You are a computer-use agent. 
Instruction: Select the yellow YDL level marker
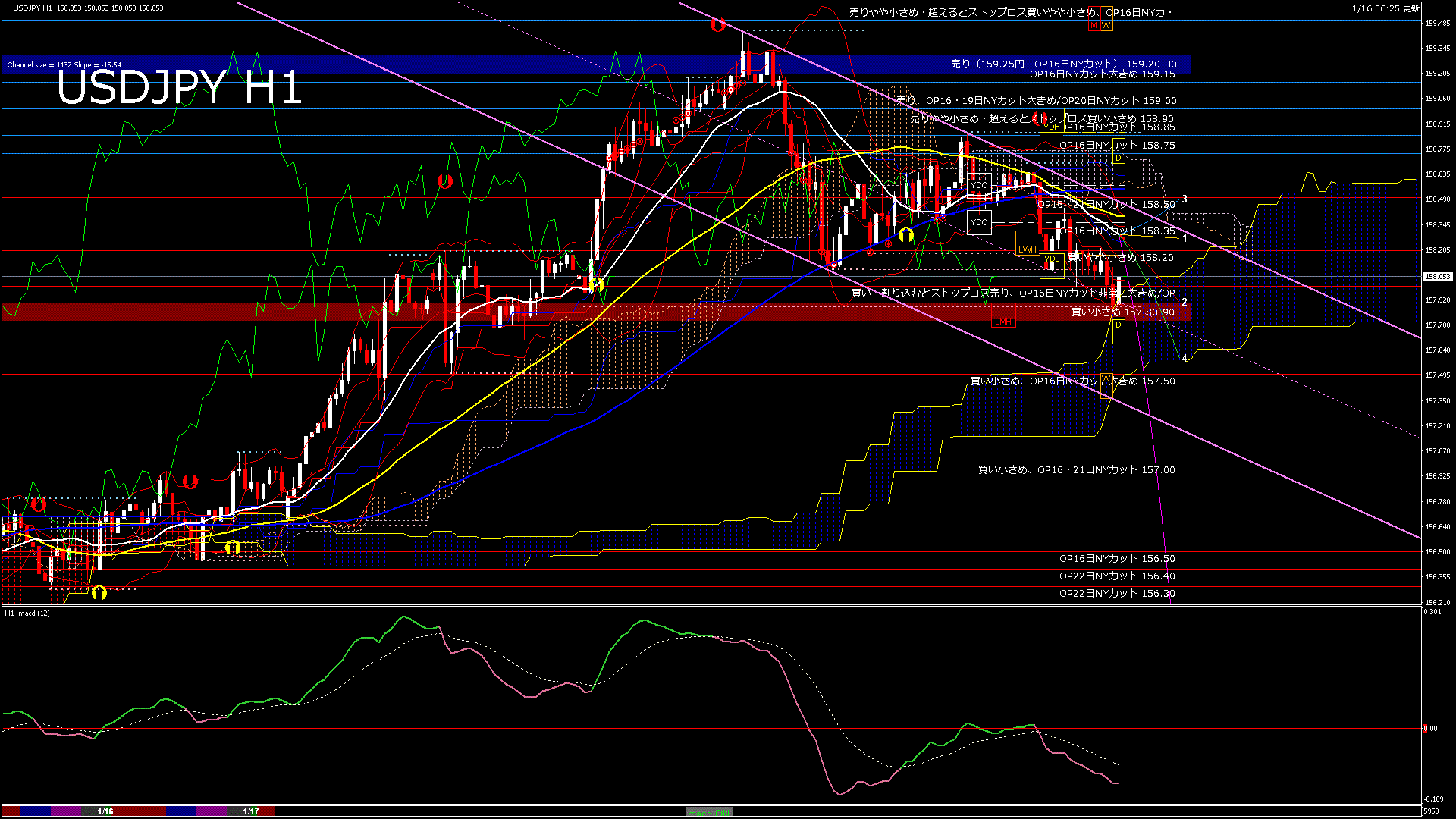tap(1051, 259)
